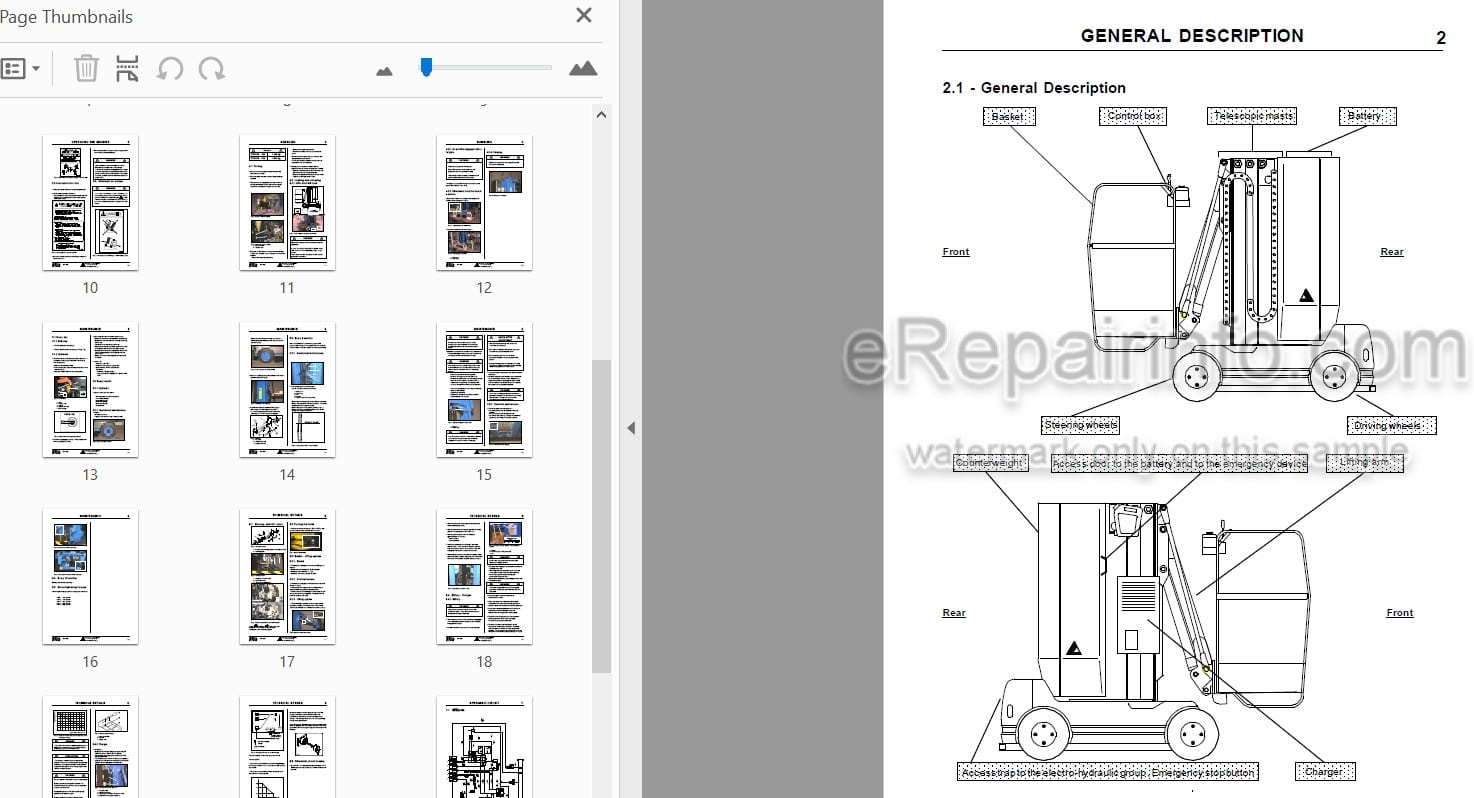The height and width of the screenshot is (798, 1474).
Task: Click the 'Counterweight' label
Action: (x=989, y=463)
